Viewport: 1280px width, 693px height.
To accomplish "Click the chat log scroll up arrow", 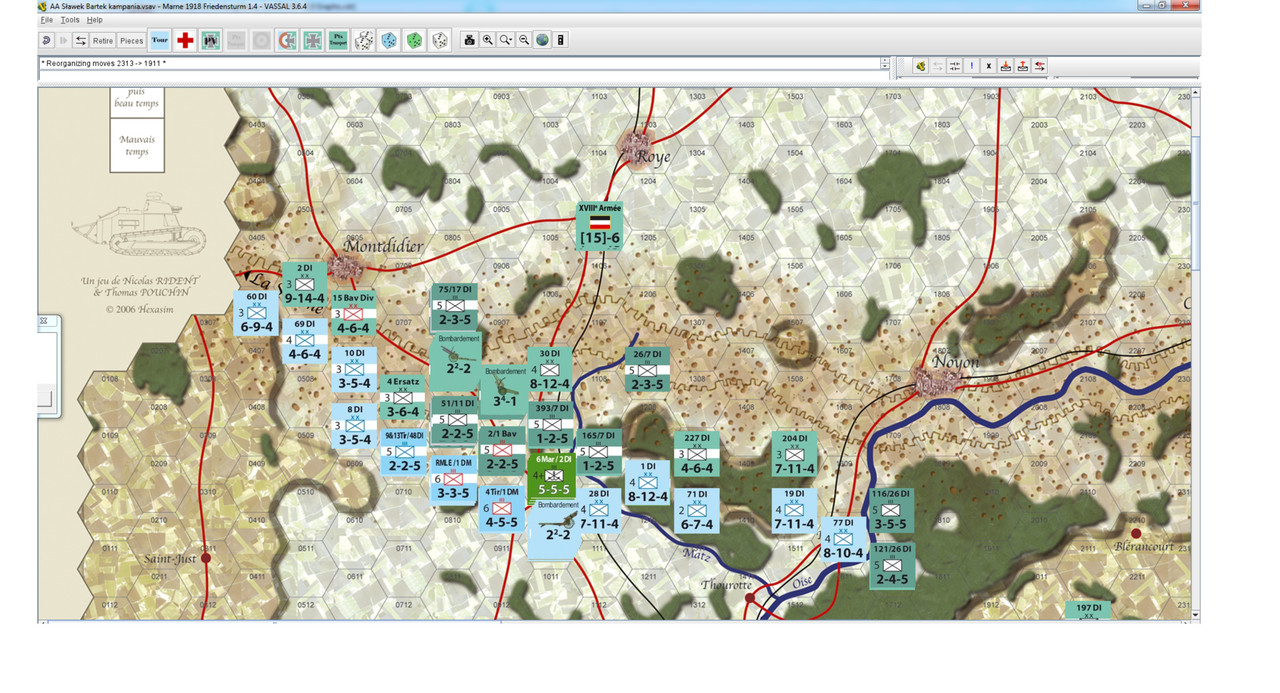I will point(885,60).
